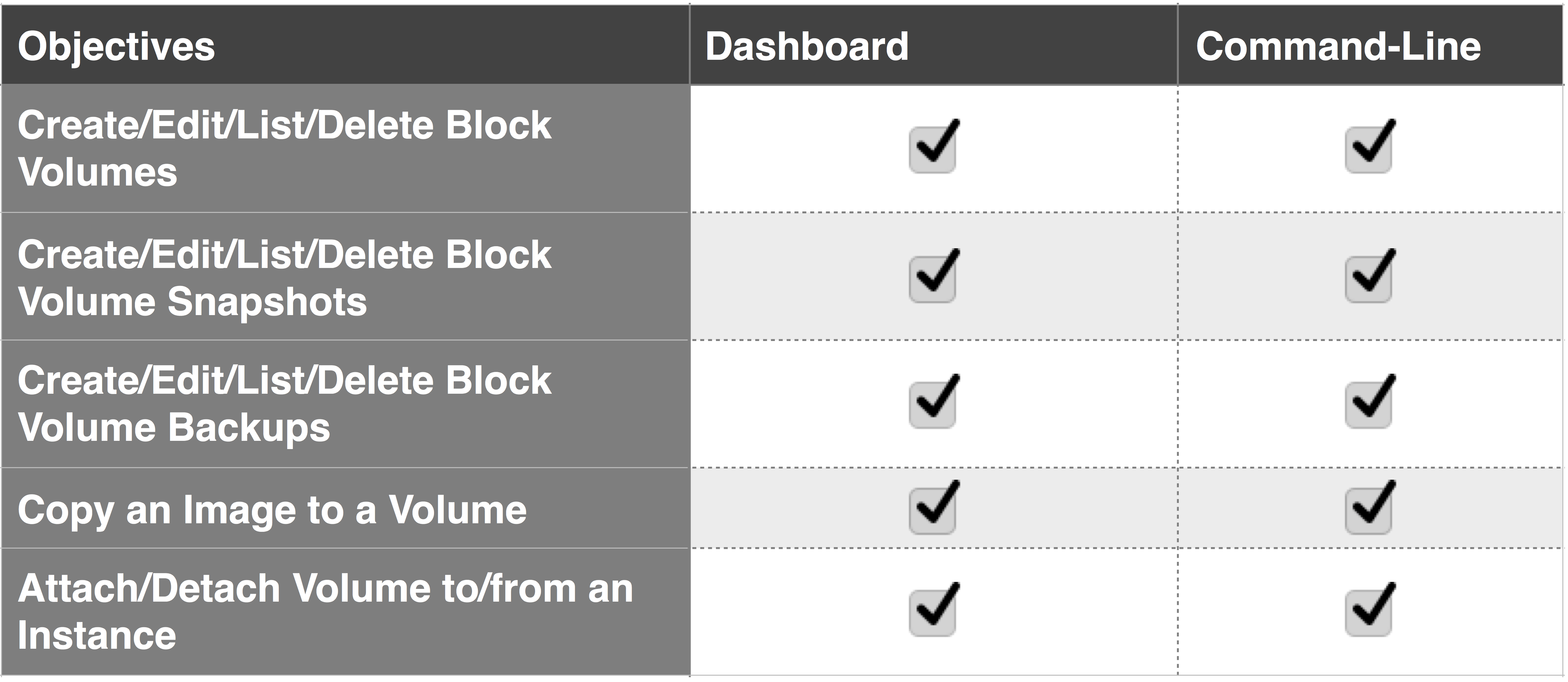Click the word Backups in the third objective
The width and height of the screenshot is (1568, 682).
[x=249, y=428]
